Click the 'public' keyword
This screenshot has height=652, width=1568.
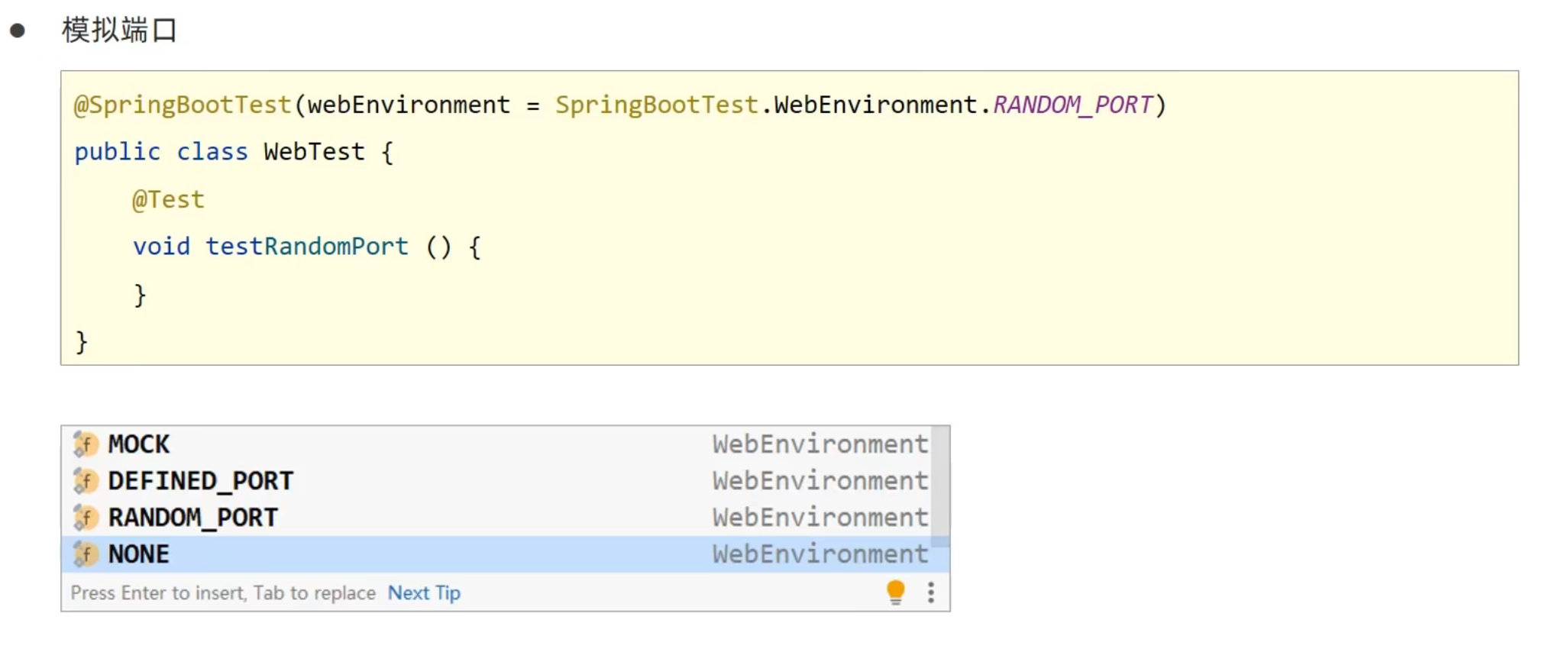[118, 153]
